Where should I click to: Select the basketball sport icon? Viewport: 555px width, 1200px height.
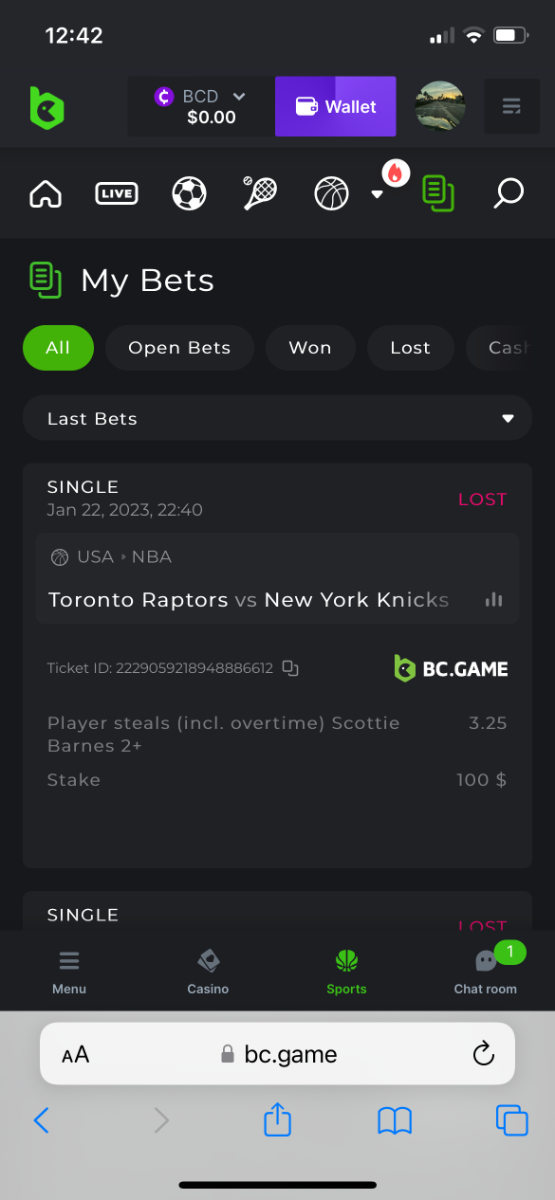(332, 194)
